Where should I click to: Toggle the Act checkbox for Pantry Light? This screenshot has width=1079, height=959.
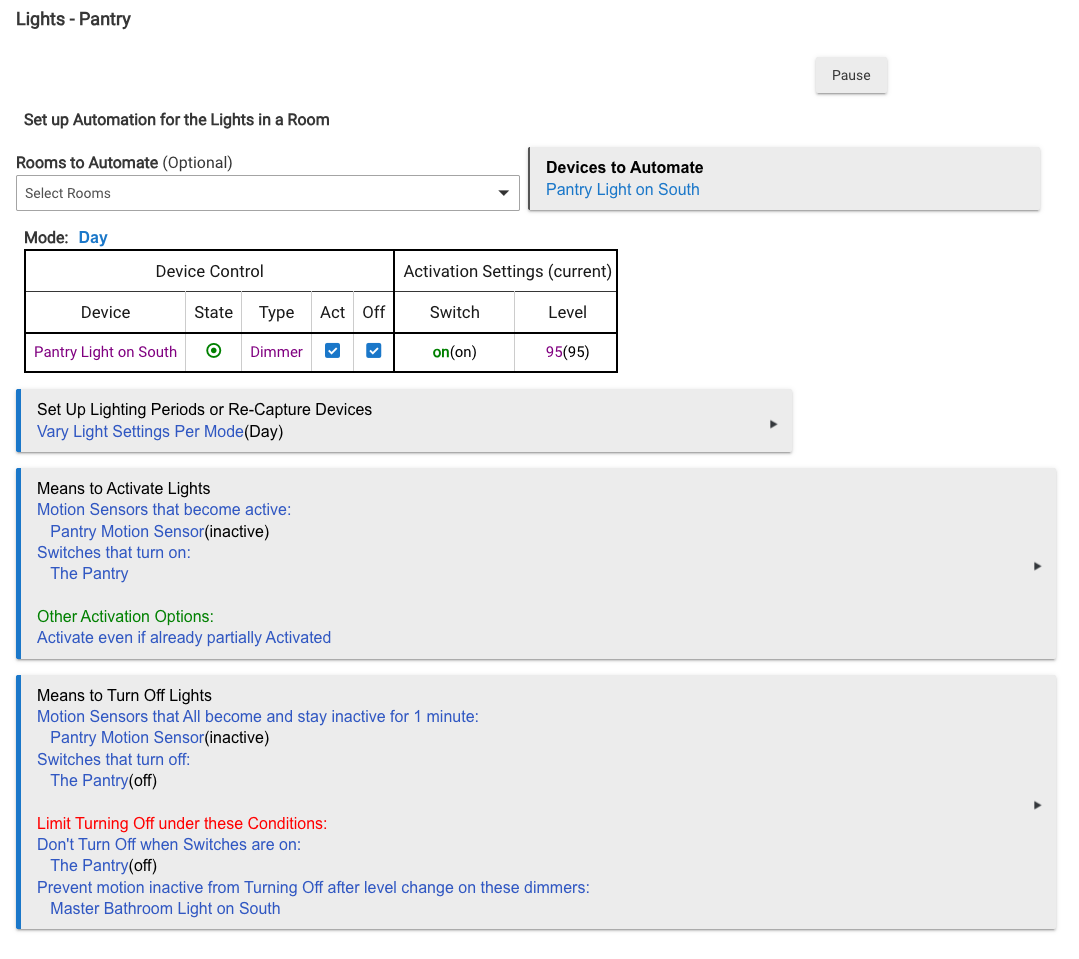tap(333, 351)
